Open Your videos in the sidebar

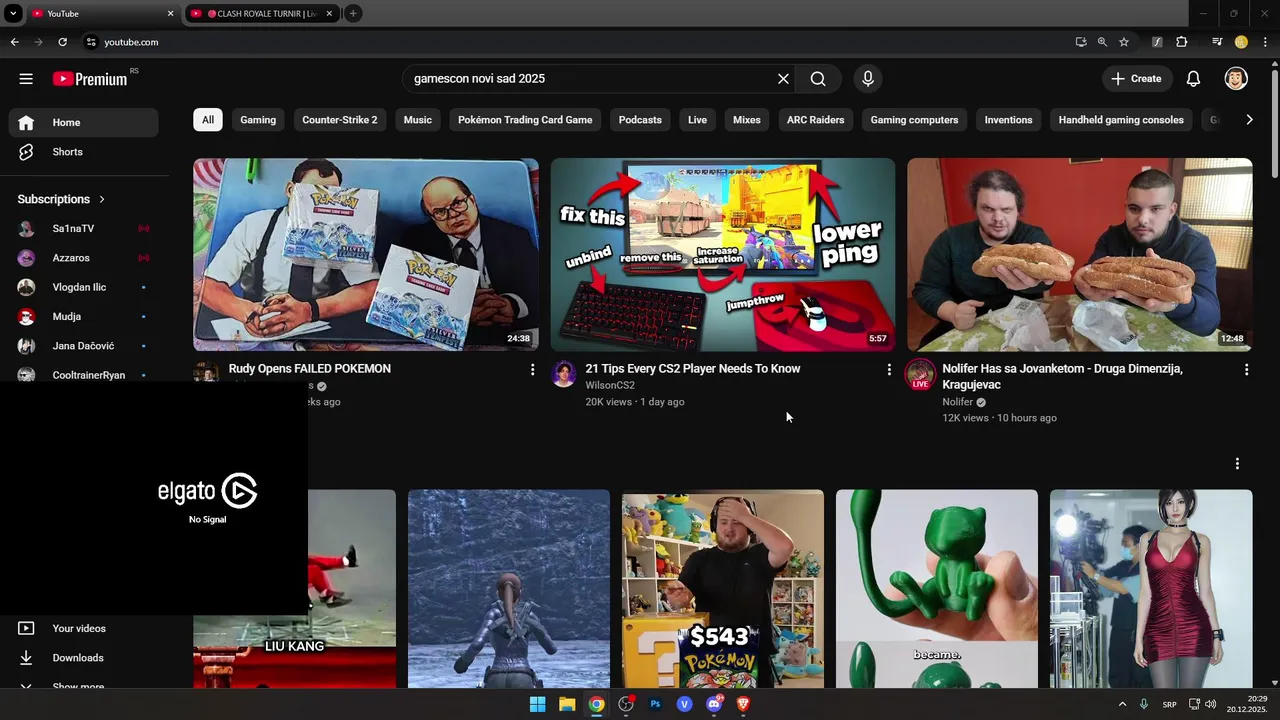tap(84, 628)
